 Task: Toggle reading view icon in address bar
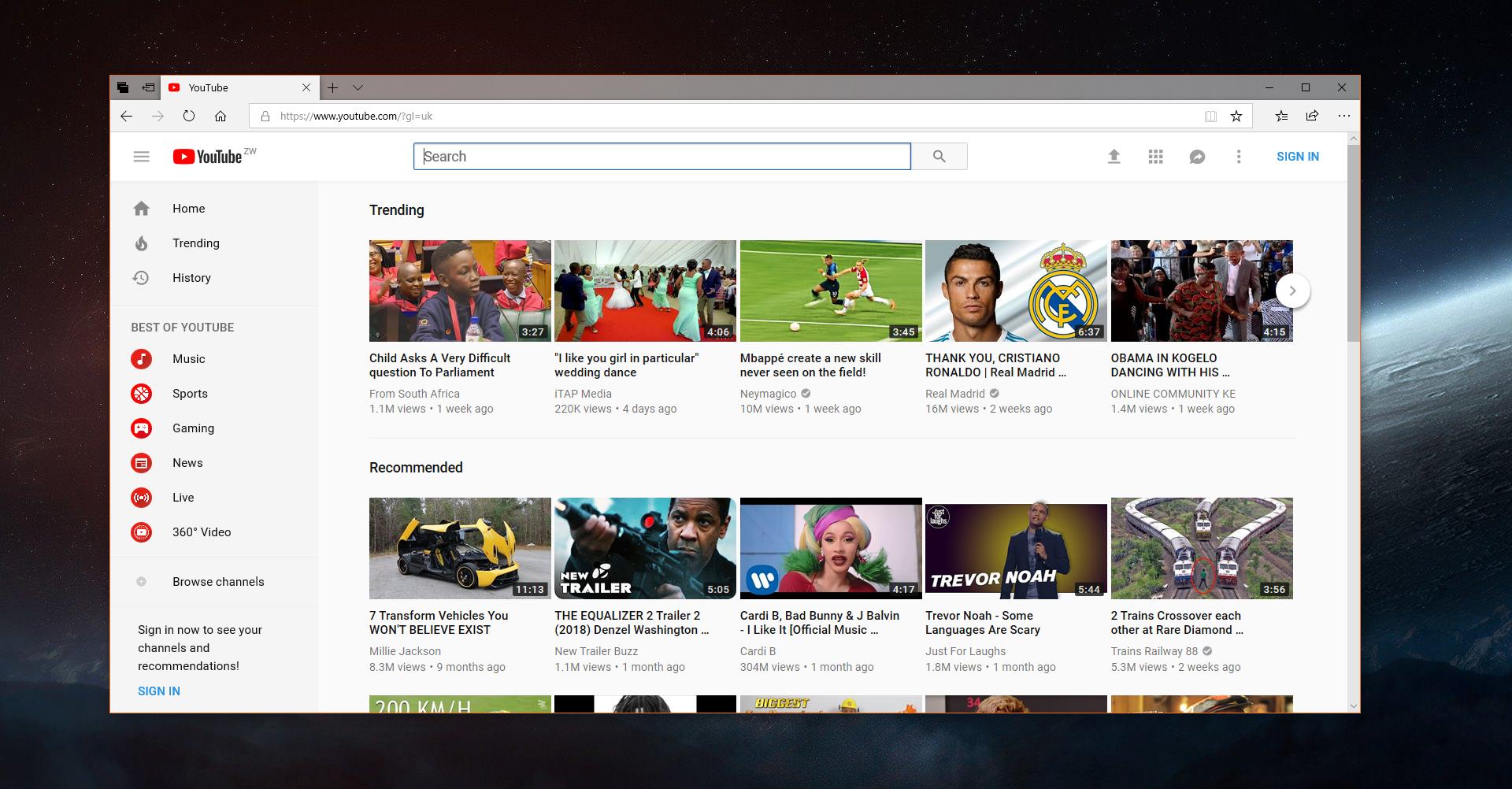(x=1210, y=117)
